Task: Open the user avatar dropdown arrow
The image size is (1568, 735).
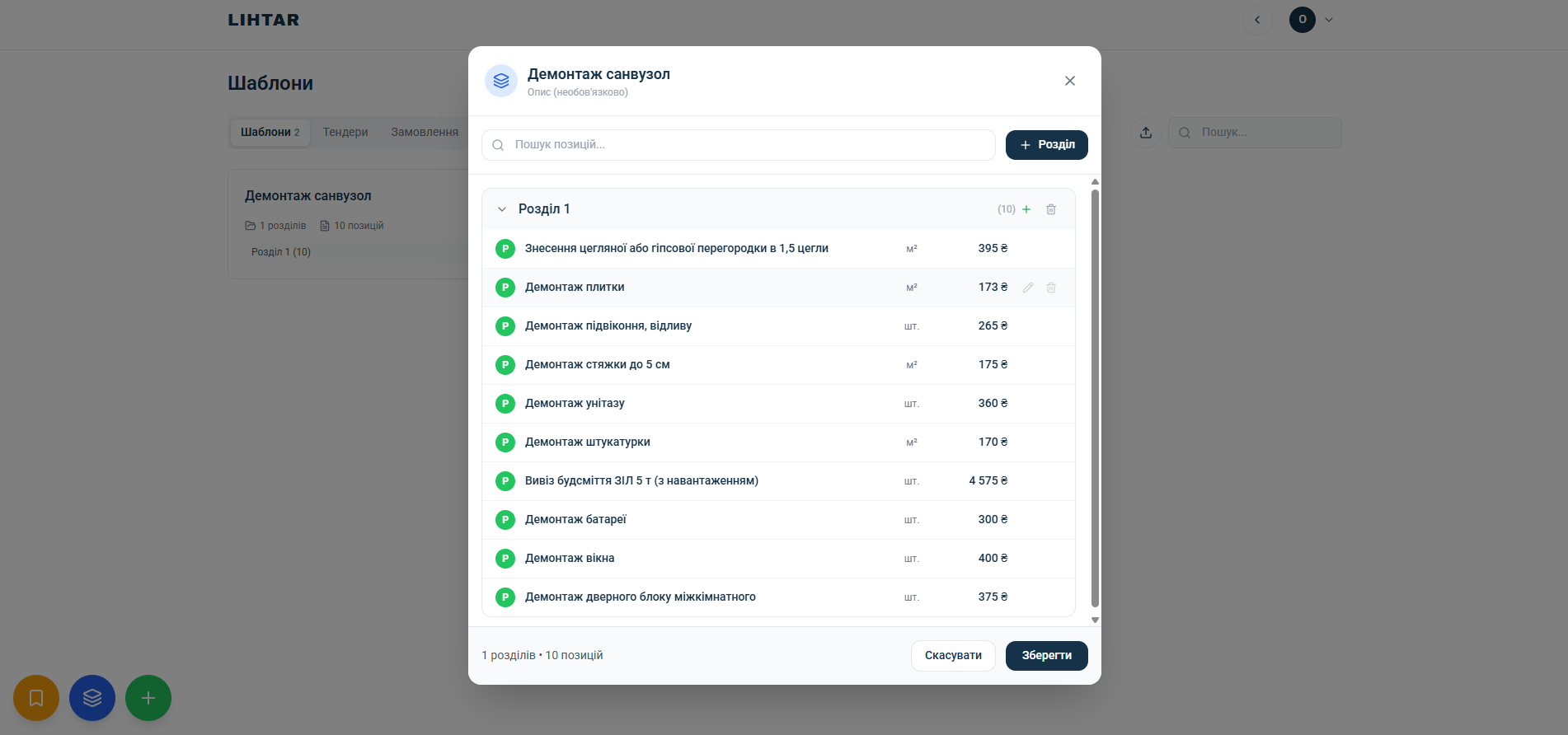Action: click(x=1329, y=20)
